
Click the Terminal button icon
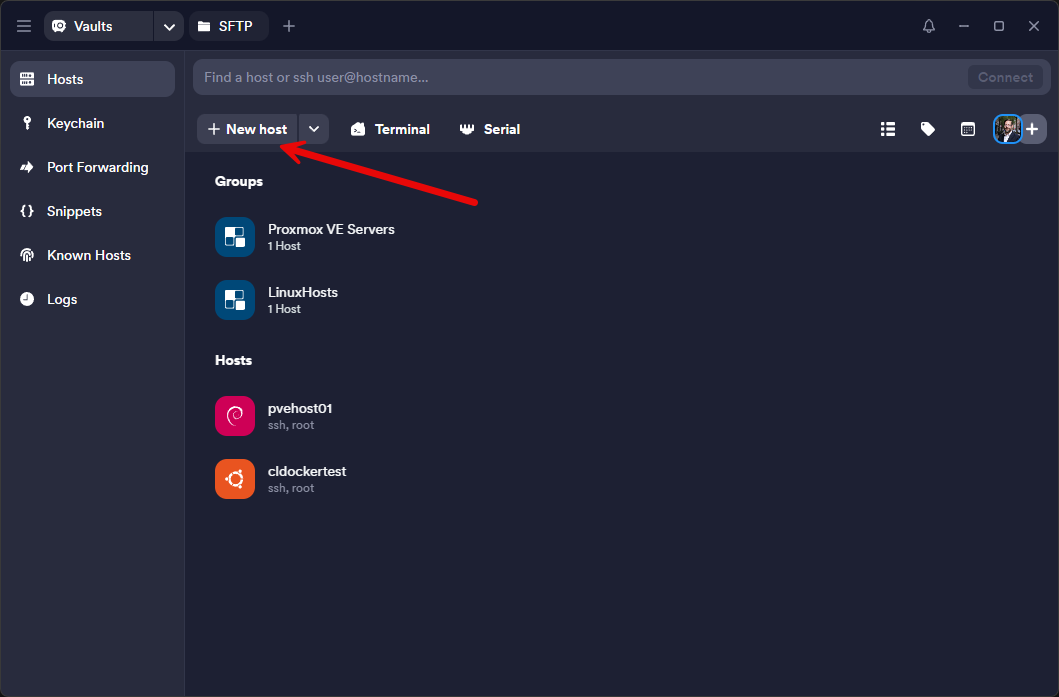358,129
